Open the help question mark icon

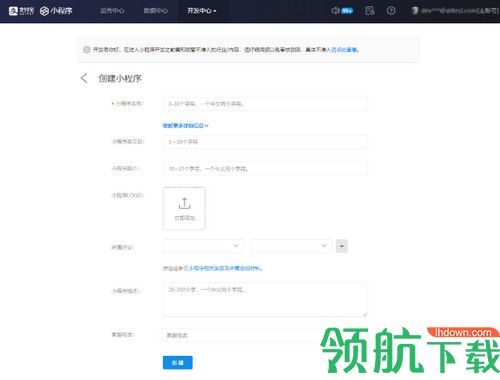(x=391, y=11)
